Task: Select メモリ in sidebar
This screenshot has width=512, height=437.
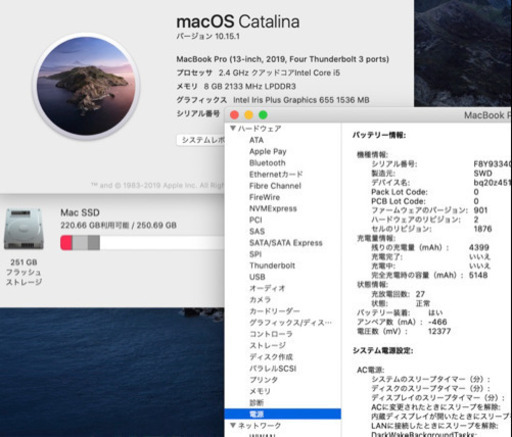Action: pyautogui.click(x=260, y=391)
